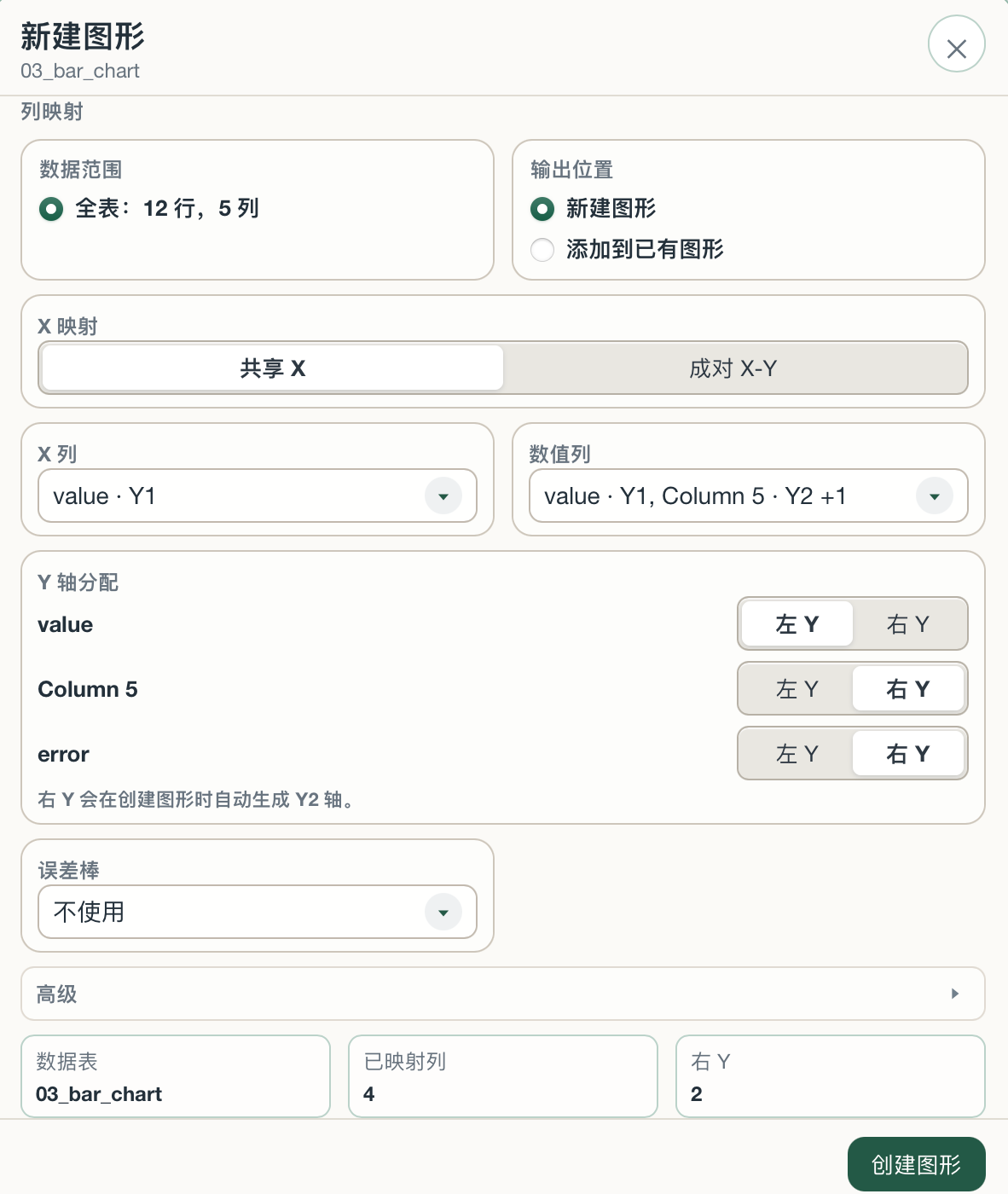This screenshot has height=1194, width=1008.
Task: Set error column to 右 Y
Action: [908, 754]
